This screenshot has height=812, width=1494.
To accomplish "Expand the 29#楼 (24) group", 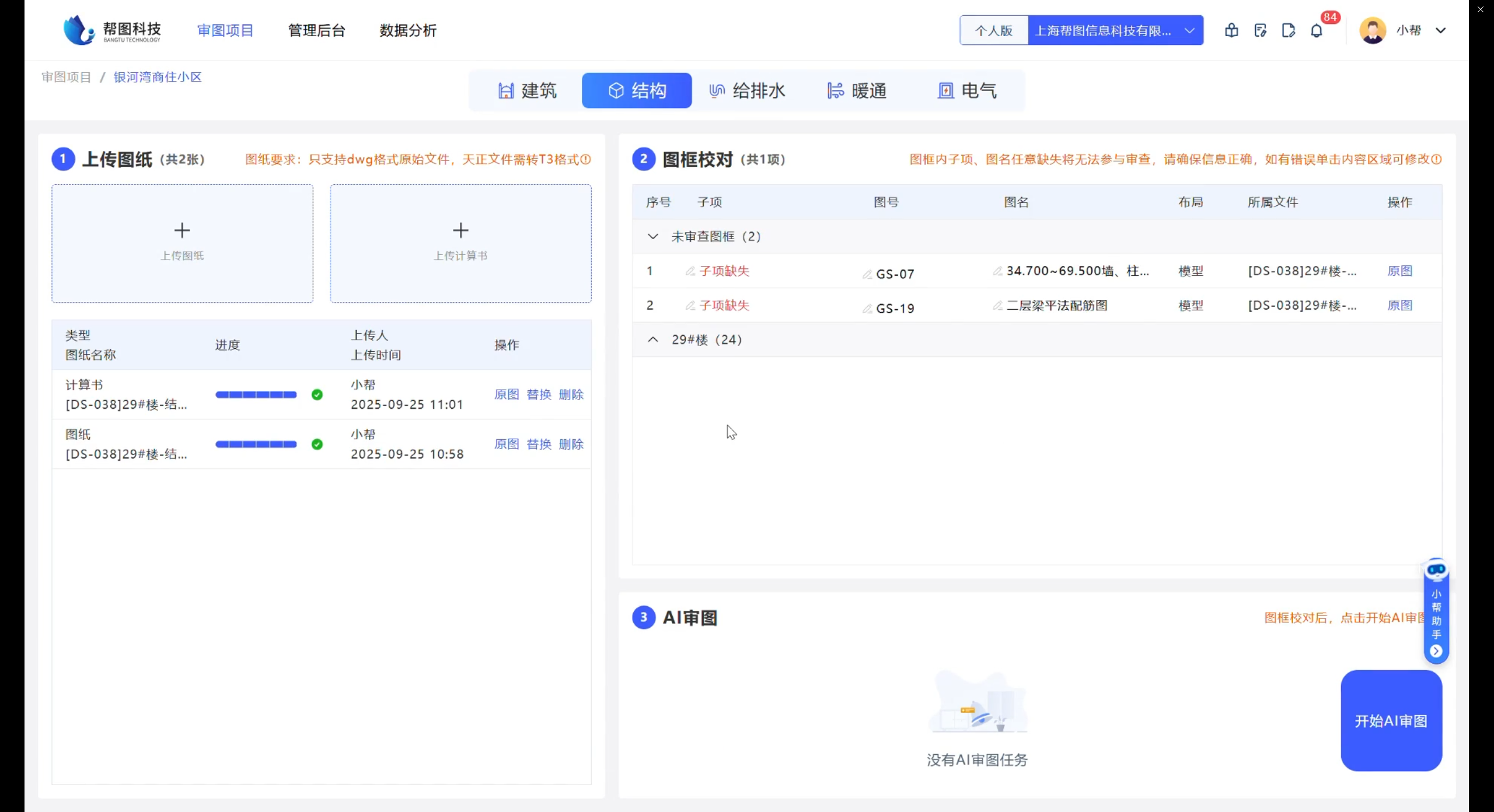I will pos(653,339).
